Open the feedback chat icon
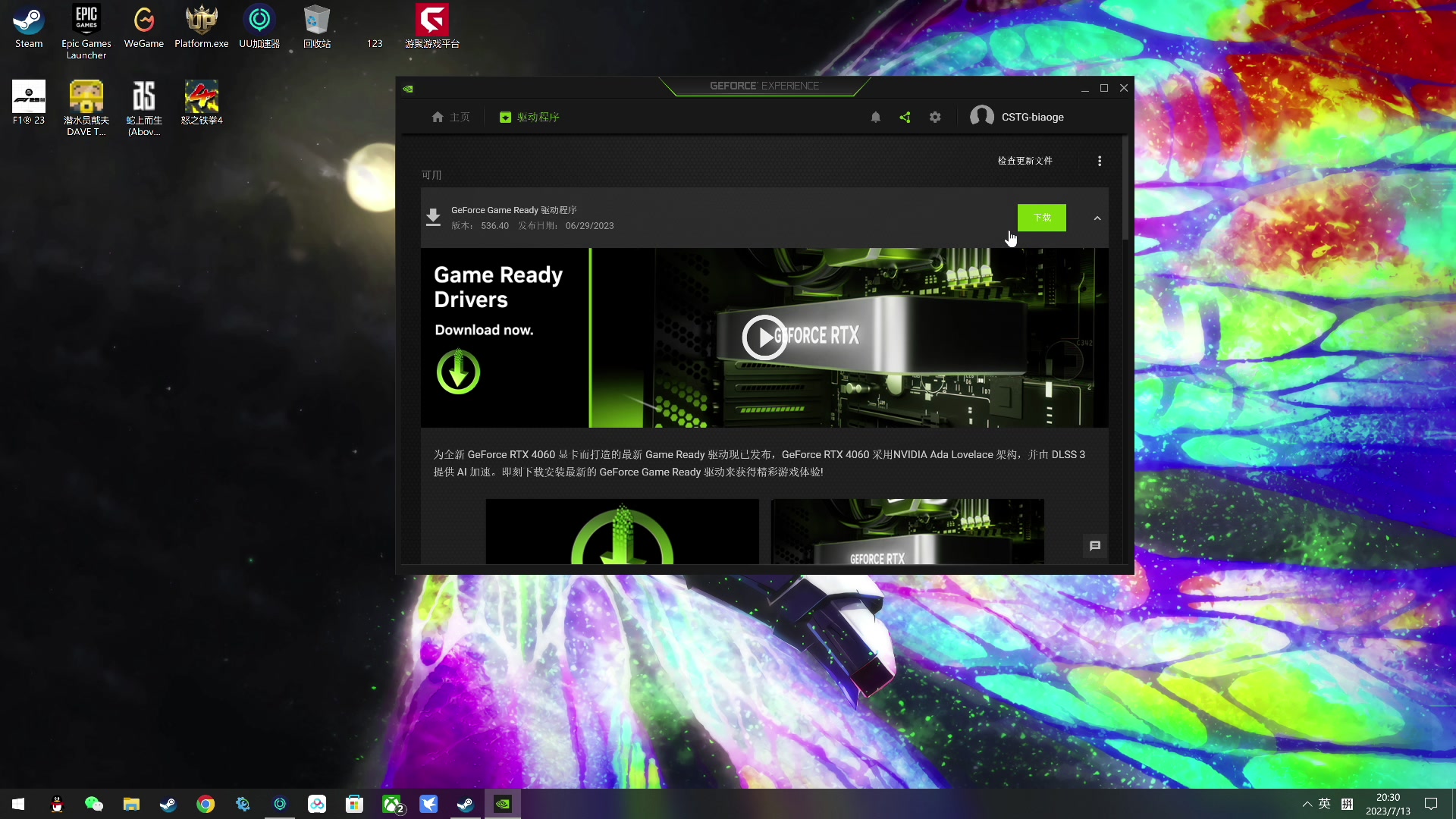Screen dimensions: 1456x819 (x=1095, y=545)
